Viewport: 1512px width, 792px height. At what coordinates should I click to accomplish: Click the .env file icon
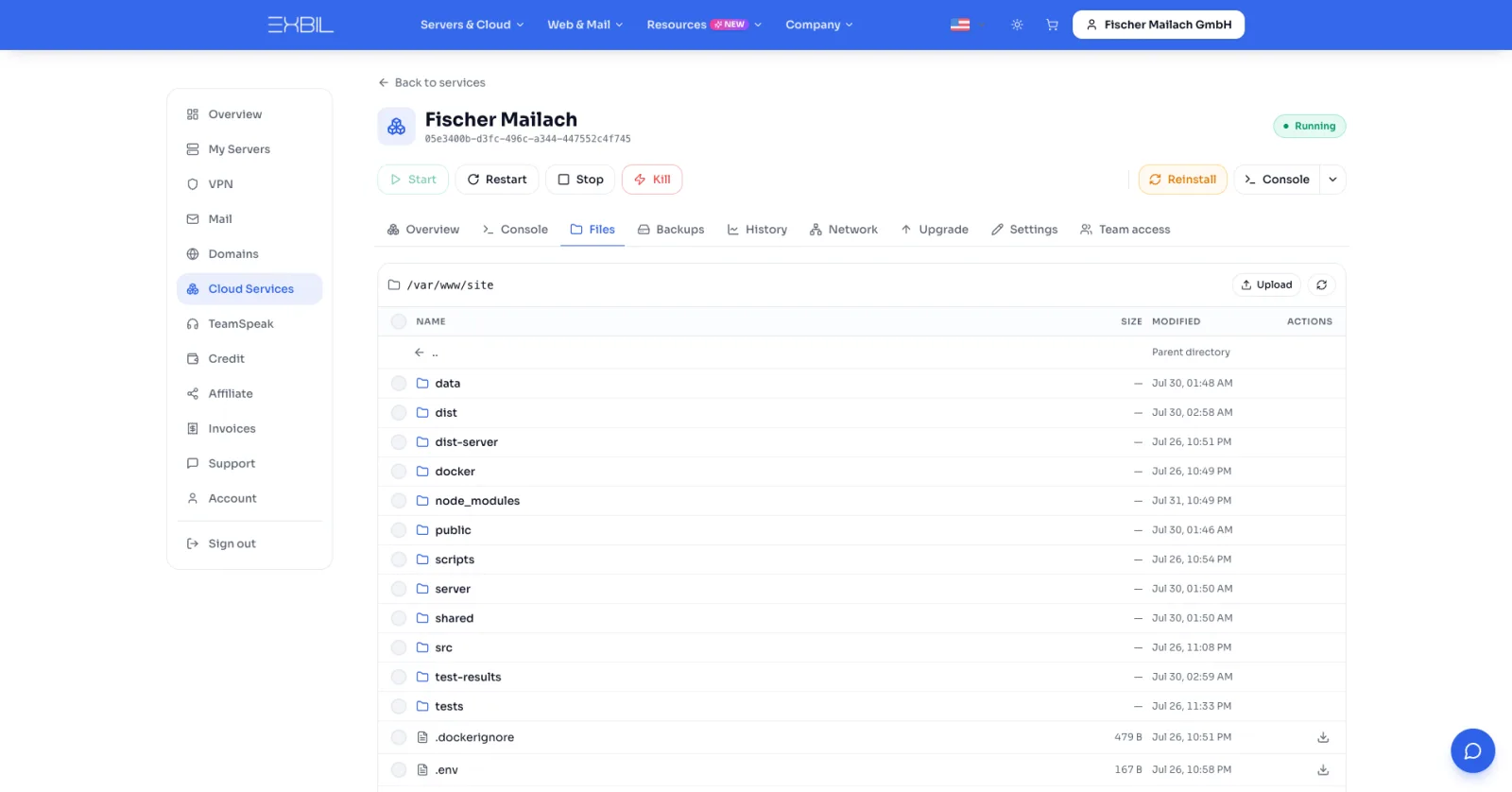pyautogui.click(x=422, y=769)
